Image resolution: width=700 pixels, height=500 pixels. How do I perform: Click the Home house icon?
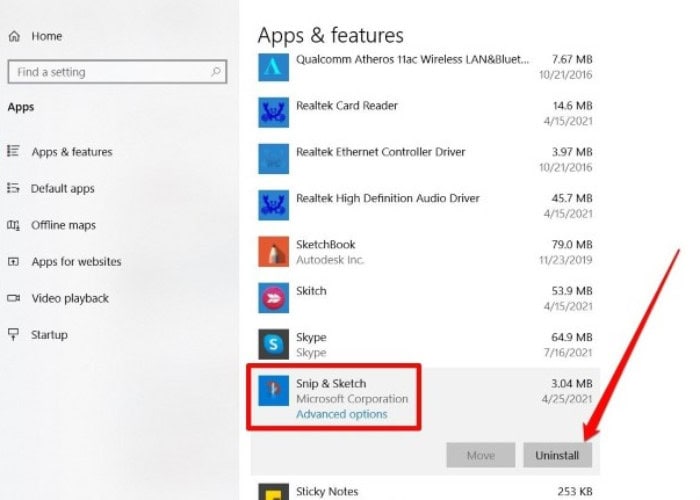pos(14,36)
